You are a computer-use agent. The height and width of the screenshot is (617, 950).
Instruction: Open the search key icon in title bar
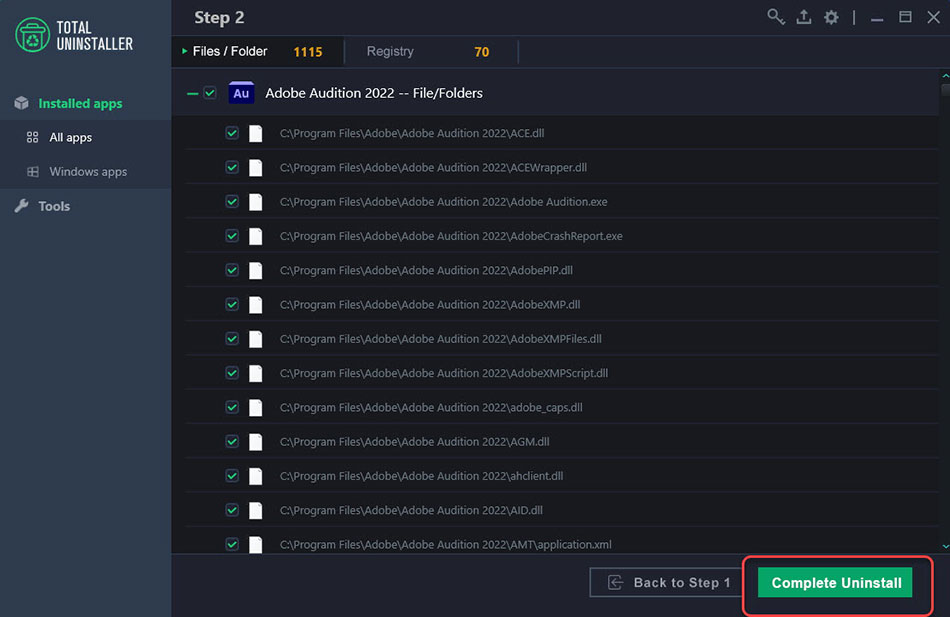pyautogui.click(x=776, y=17)
